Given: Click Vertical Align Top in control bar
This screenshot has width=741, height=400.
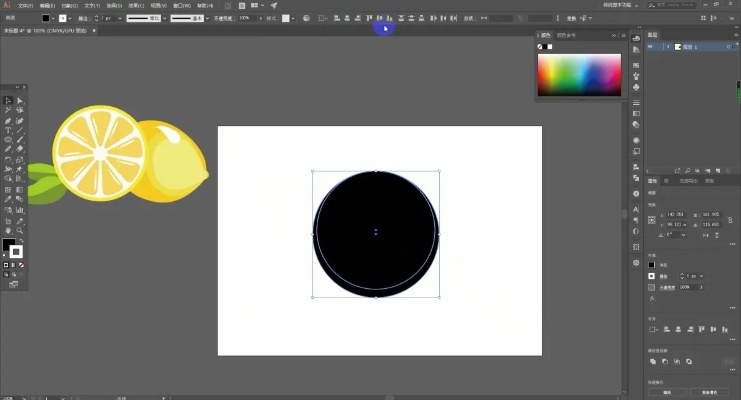Looking at the screenshot, I should coord(369,18).
